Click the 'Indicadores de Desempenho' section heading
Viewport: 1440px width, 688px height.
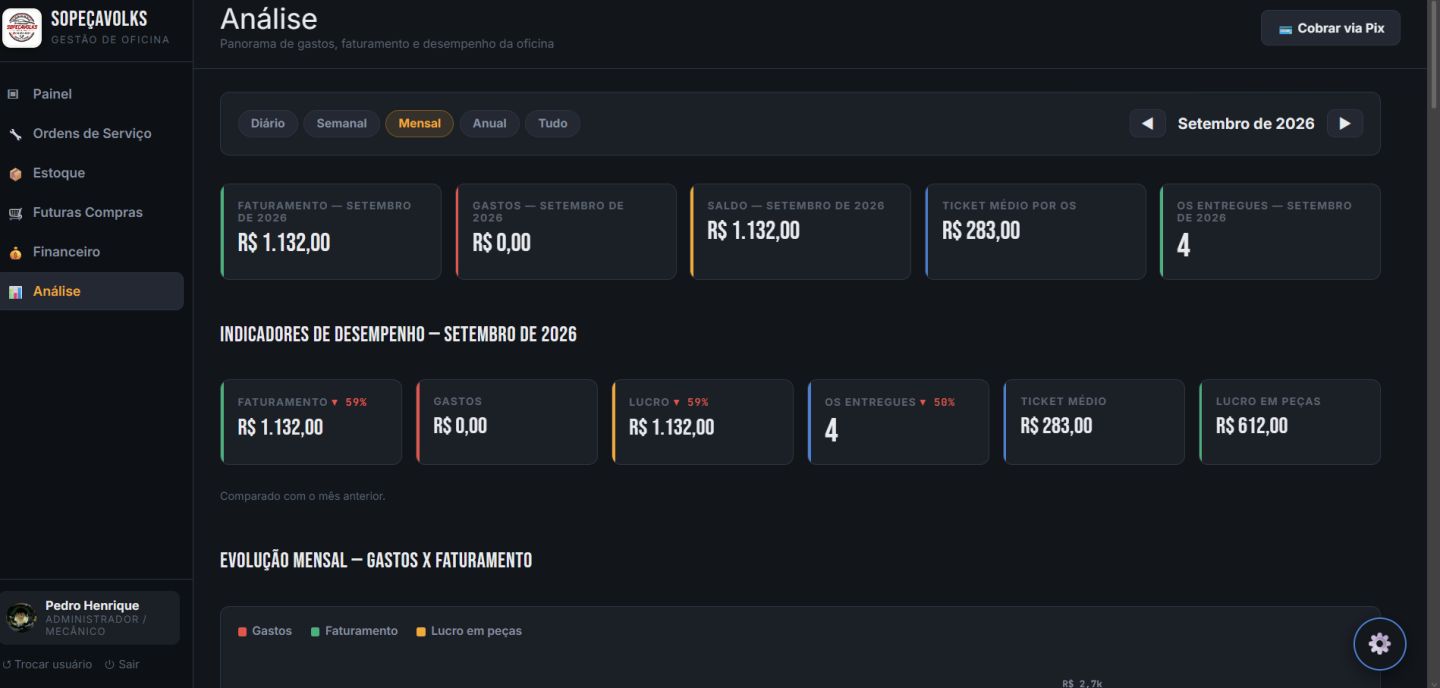click(x=398, y=334)
